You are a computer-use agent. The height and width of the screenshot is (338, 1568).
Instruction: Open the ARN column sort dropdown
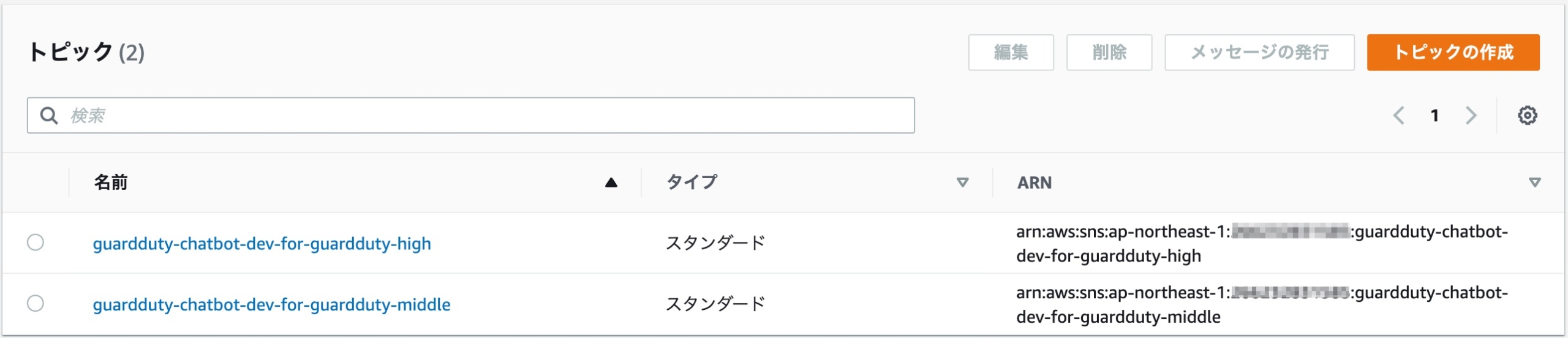(x=1534, y=182)
